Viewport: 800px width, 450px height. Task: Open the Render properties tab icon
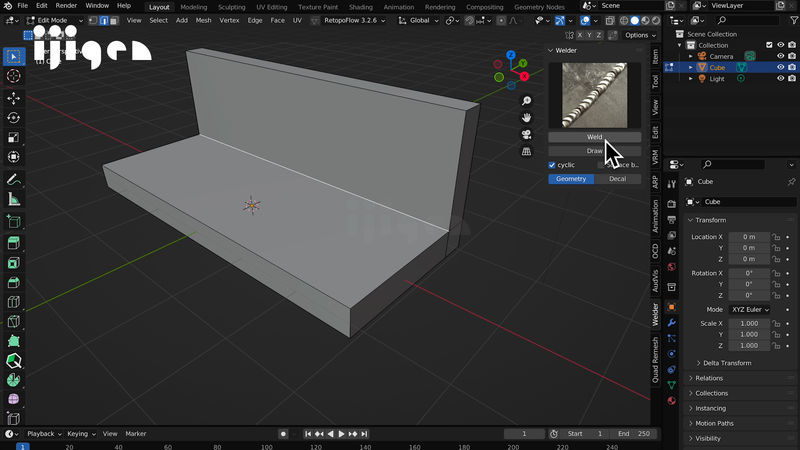(x=671, y=204)
